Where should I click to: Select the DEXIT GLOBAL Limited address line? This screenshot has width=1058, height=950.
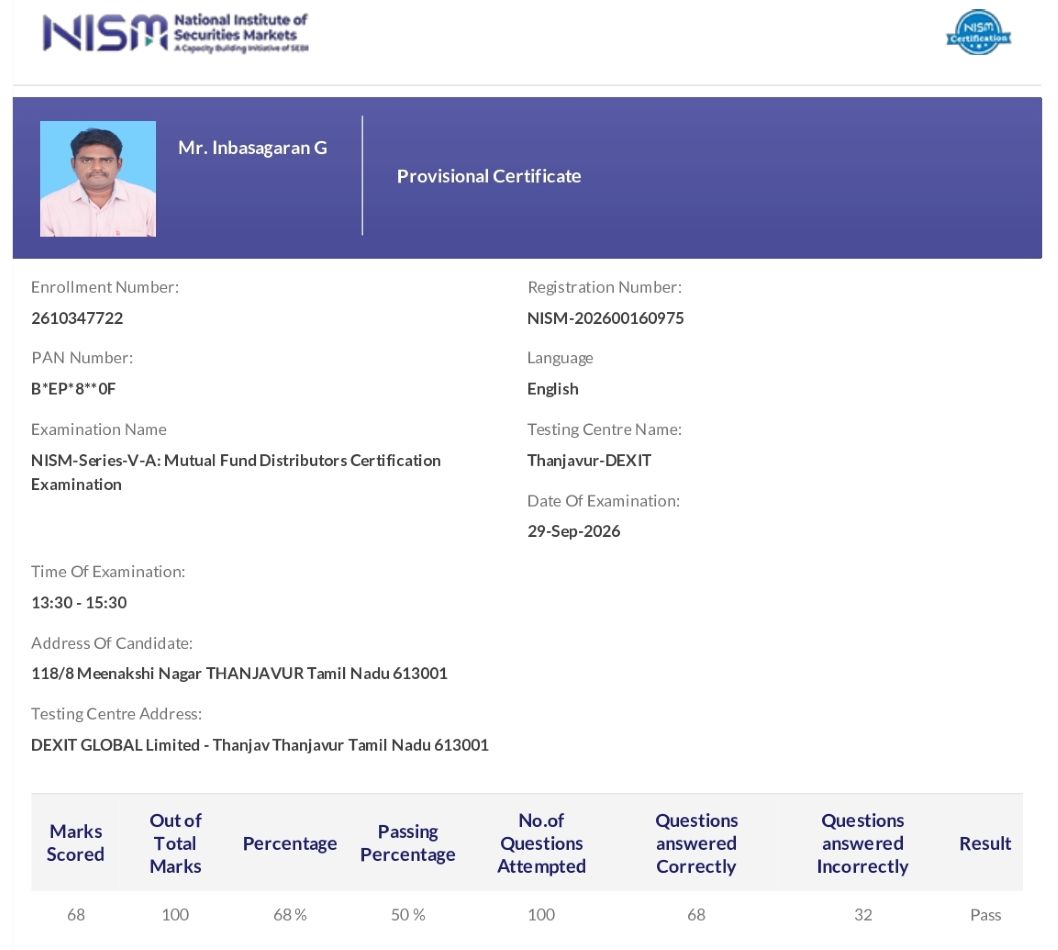(260, 745)
